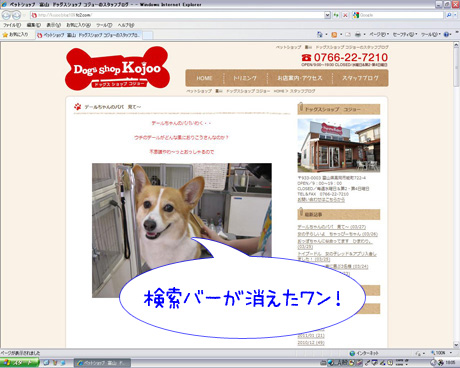The width and height of the screenshot is (460, 368).
Task: Click the Print icon in toolbar
Action: tap(358, 35)
